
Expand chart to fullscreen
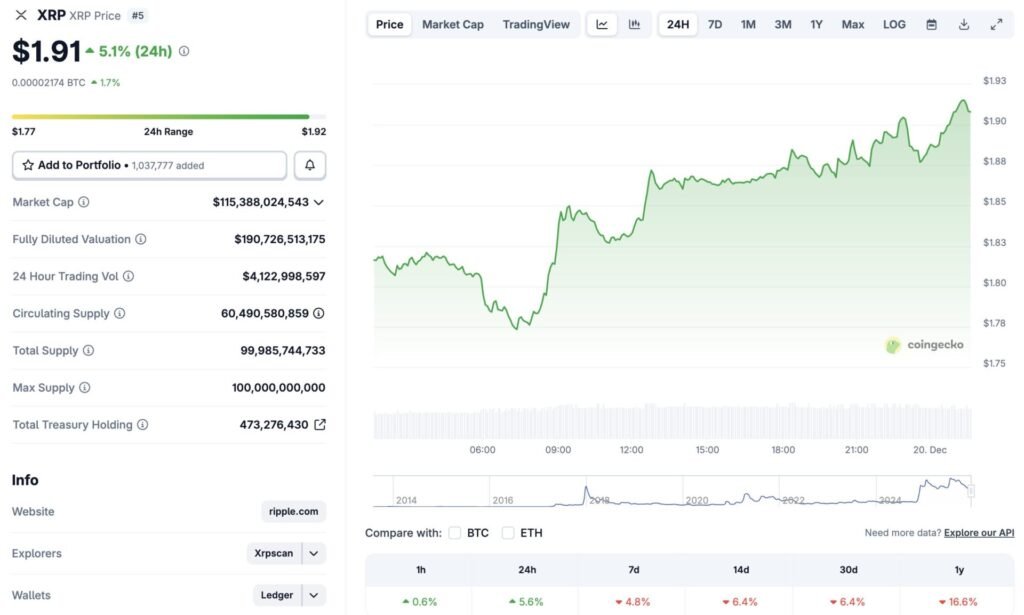tap(995, 23)
